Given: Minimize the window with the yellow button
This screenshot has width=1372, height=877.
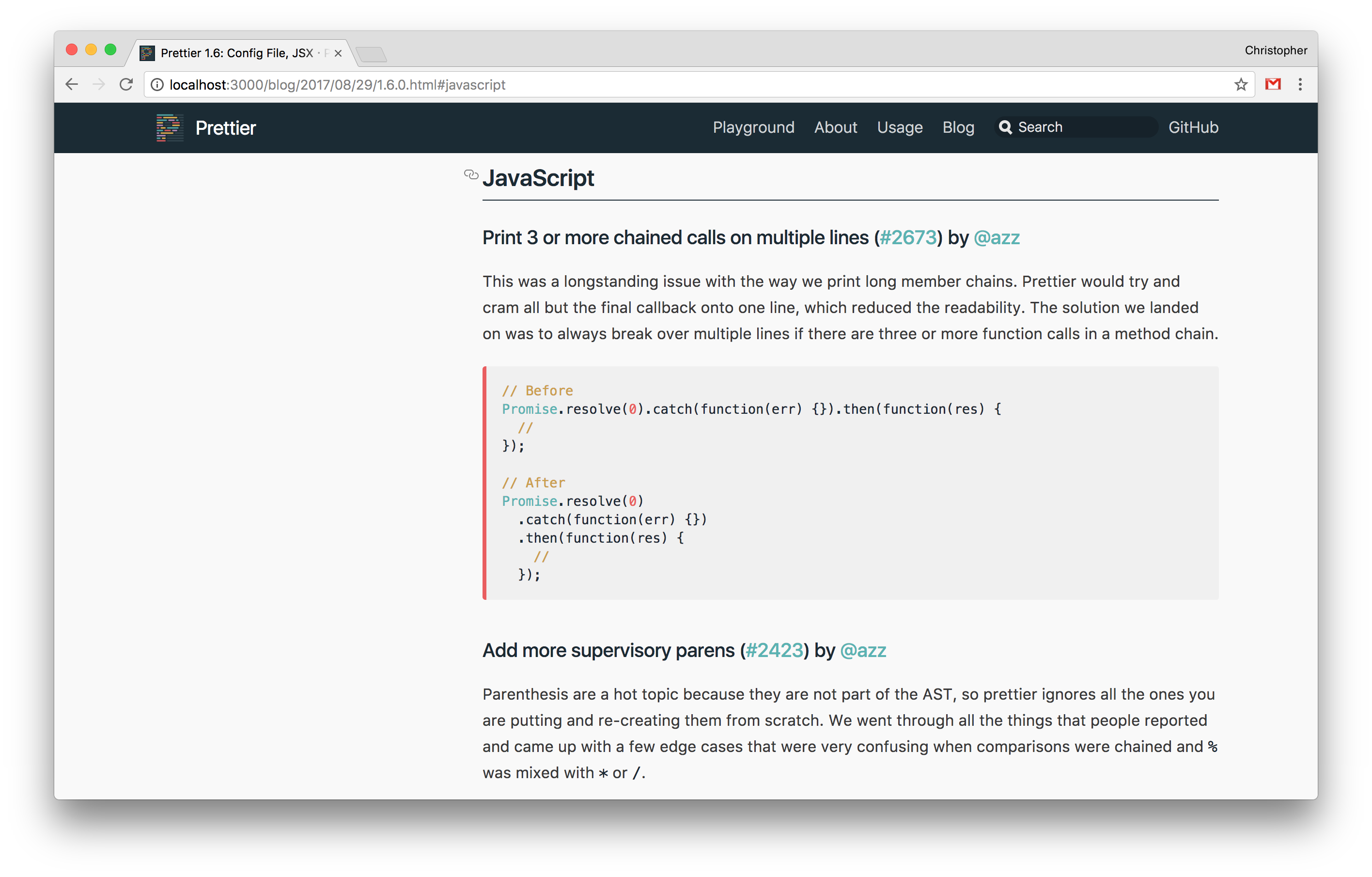Looking at the screenshot, I should pyautogui.click(x=91, y=49).
